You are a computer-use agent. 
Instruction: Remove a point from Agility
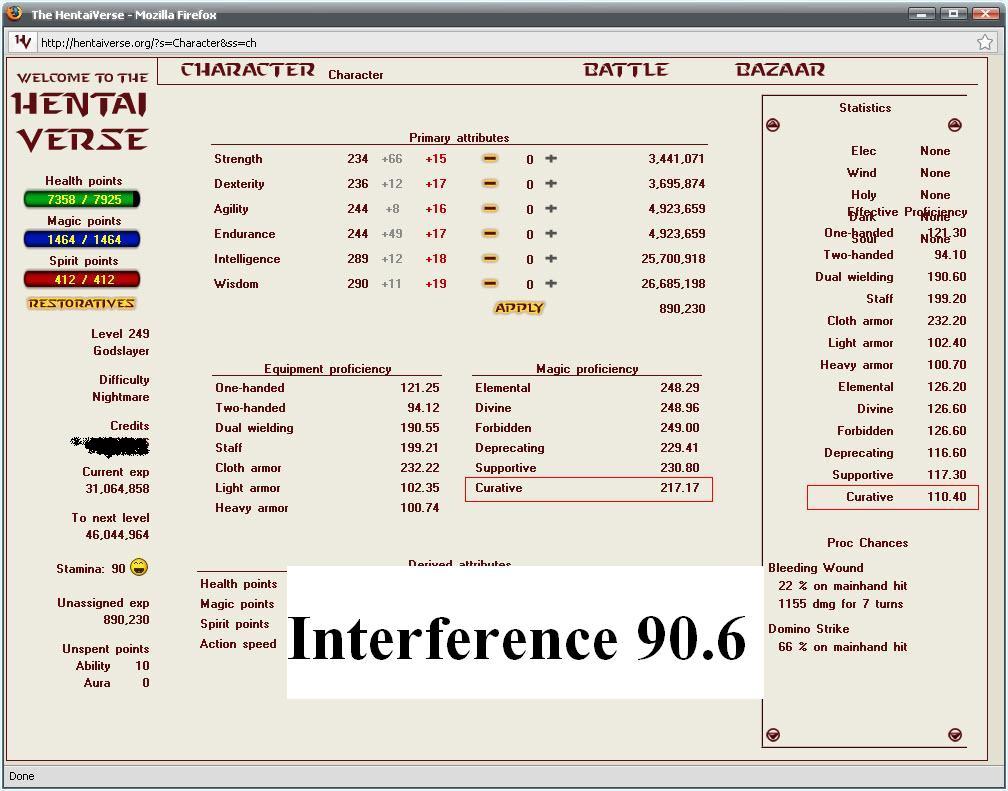(x=490, y=208)
